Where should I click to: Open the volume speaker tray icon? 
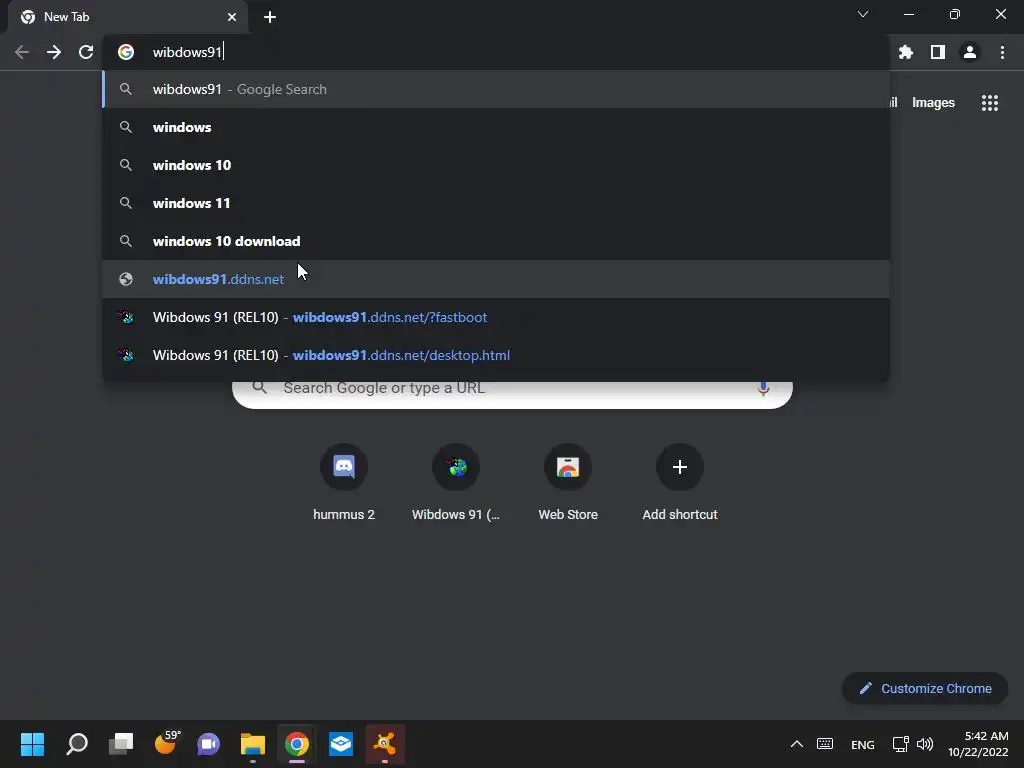point(925,744)
